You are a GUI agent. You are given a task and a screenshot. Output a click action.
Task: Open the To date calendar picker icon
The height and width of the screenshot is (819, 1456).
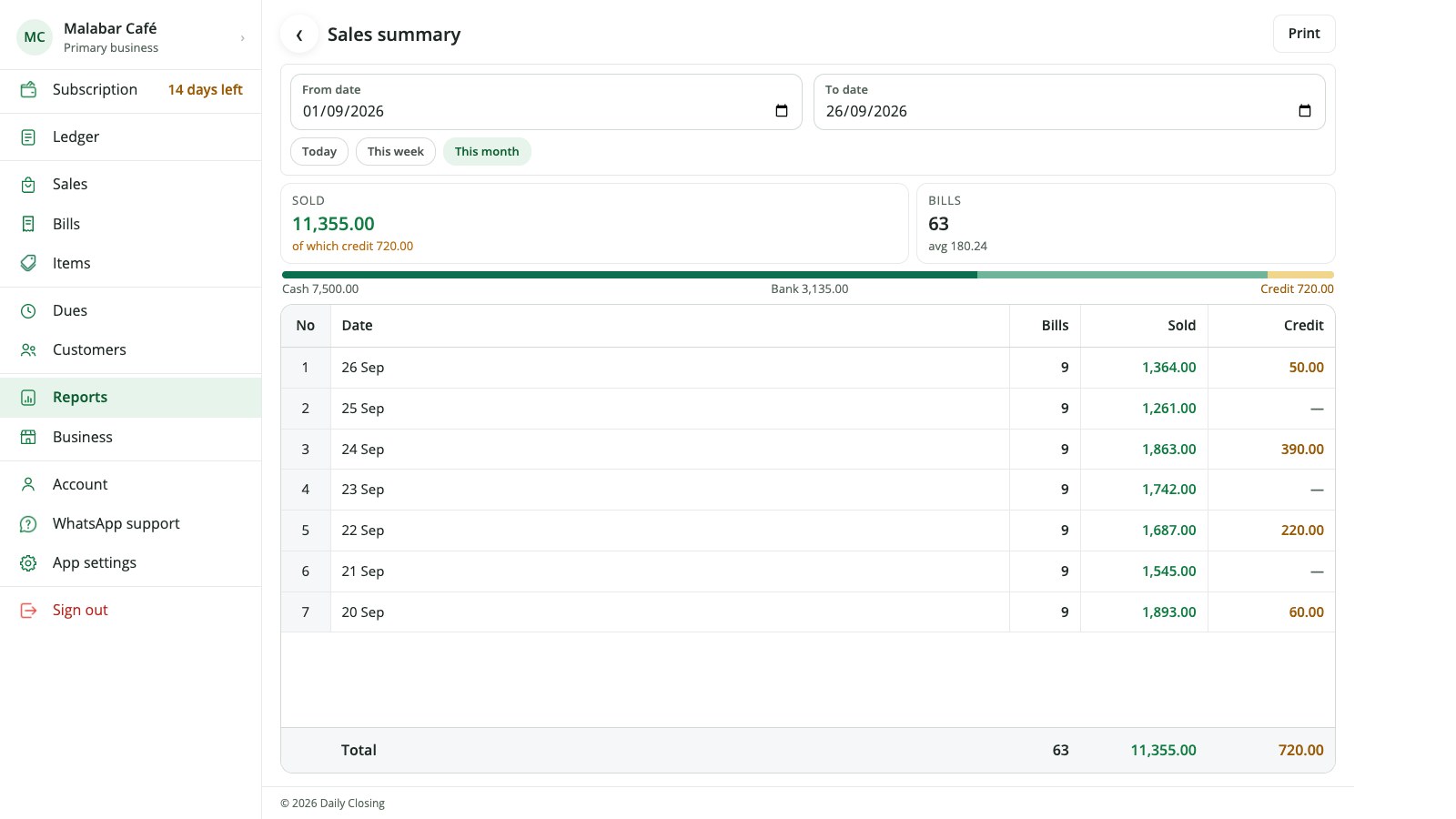coord(1305,111)
